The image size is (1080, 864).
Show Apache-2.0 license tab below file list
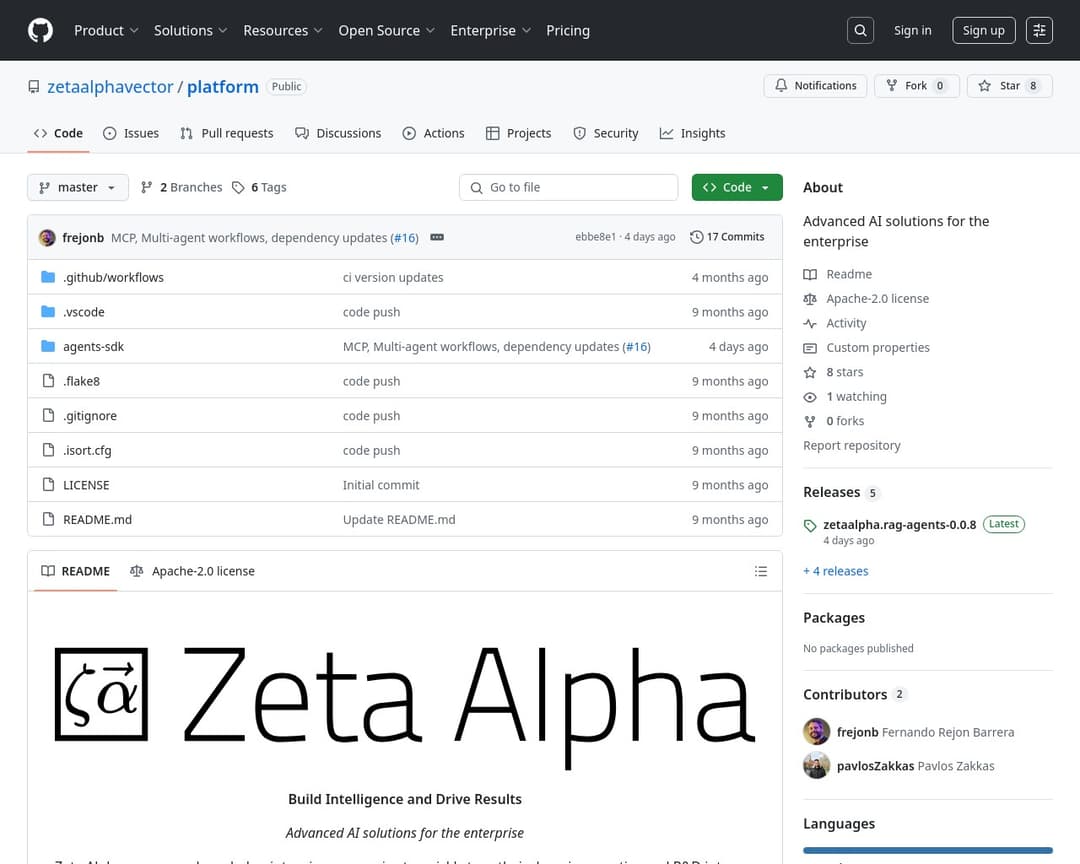pyautogui.click(x=193, y=571)
